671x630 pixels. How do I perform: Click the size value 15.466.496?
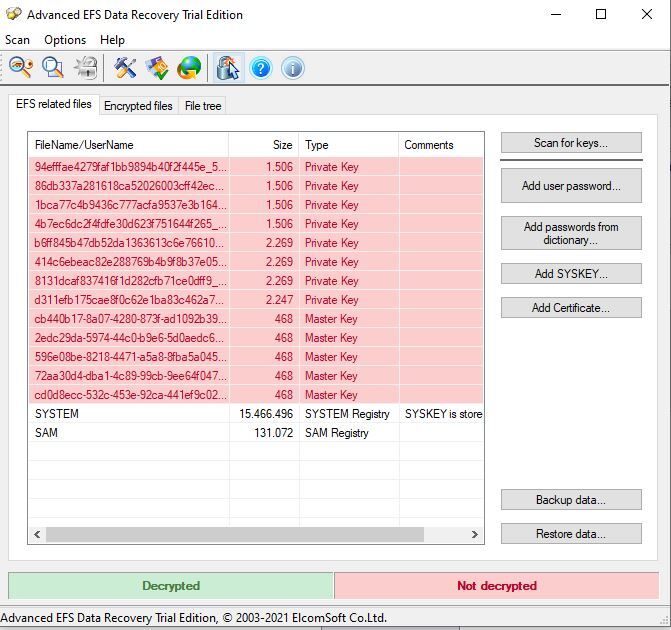point(266,413)
